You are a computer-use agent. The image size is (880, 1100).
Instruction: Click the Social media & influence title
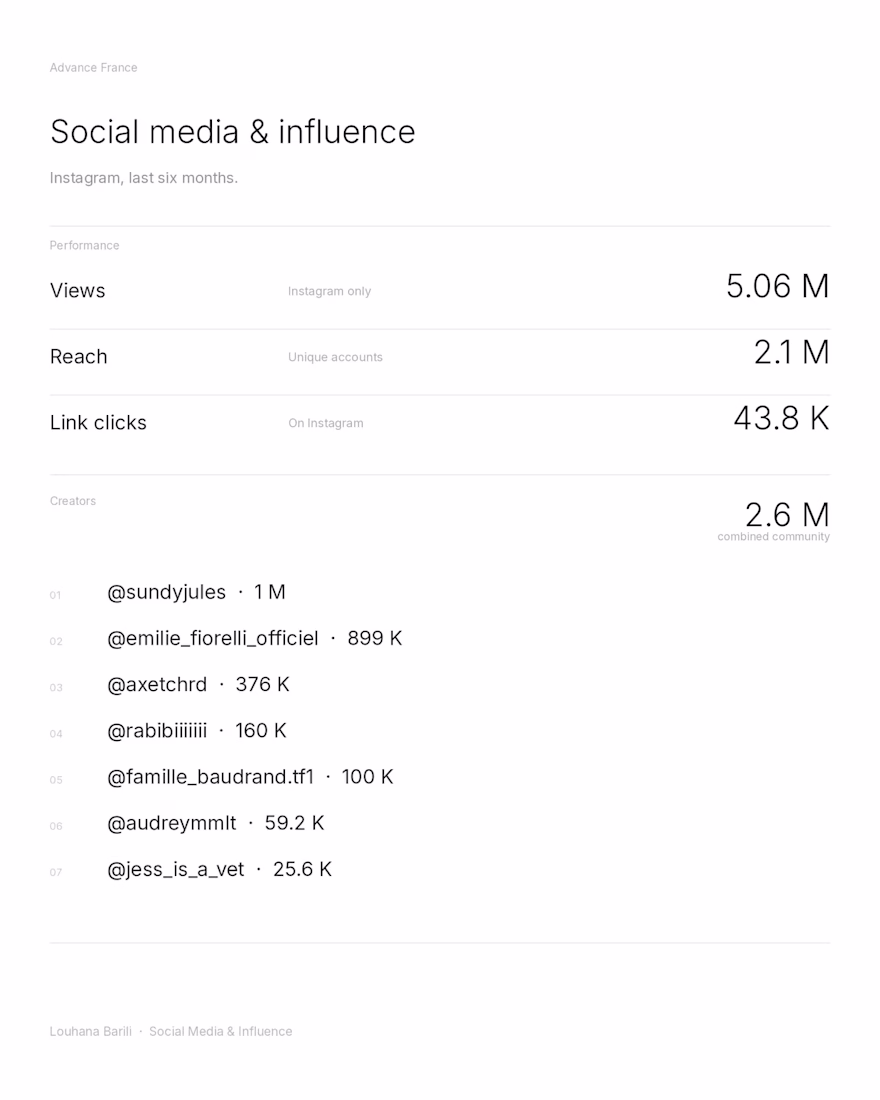click(232, 132)
